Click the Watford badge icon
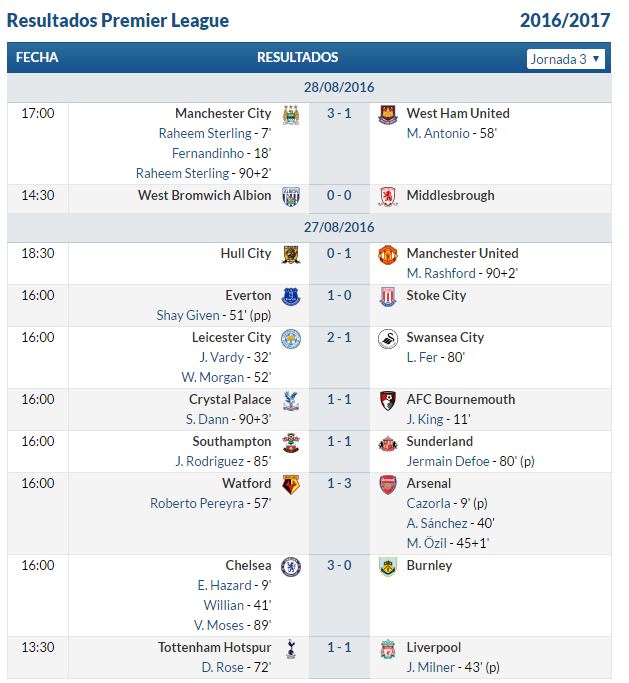Viewport: 629px width, 683px height. pyautogui.click(x=291, y=485)
